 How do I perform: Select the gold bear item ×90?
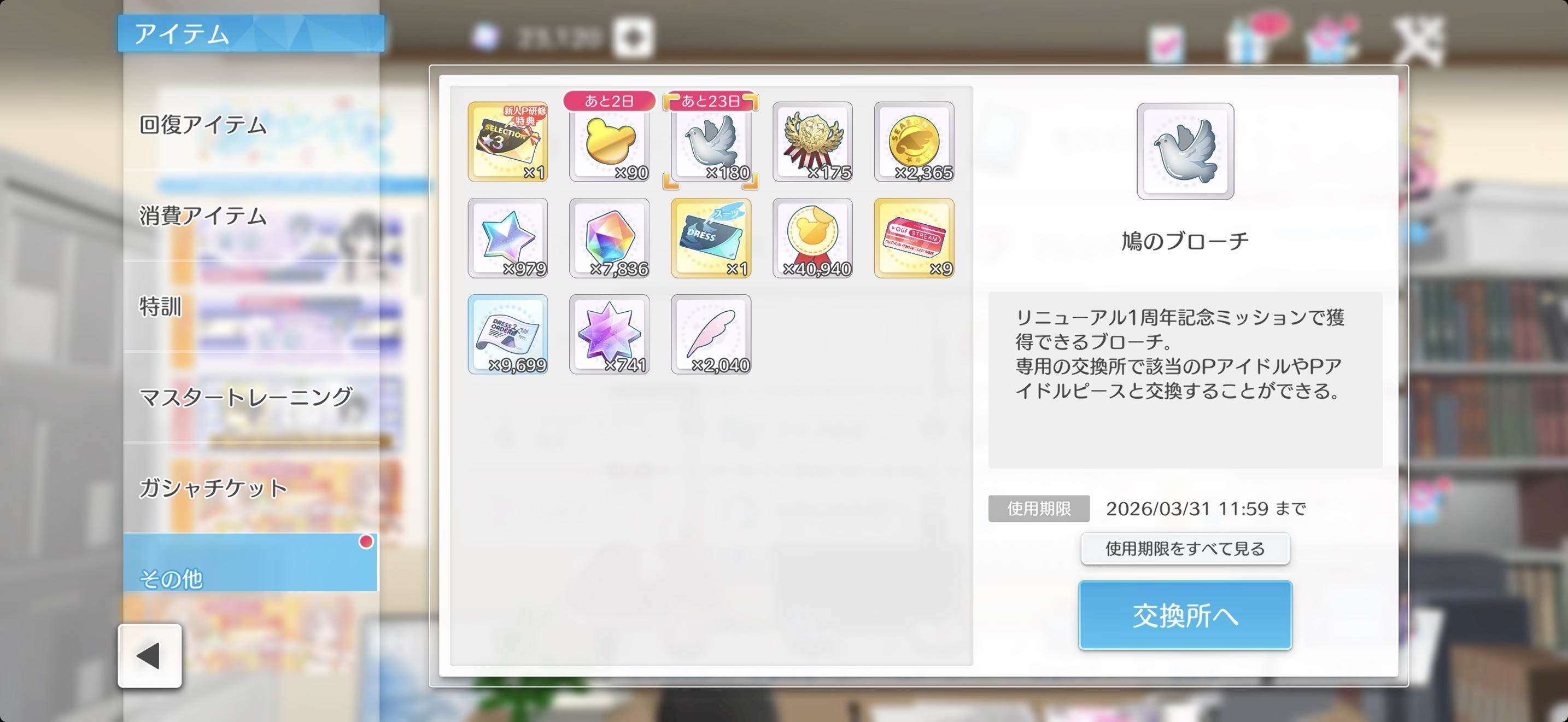[609, 142]
